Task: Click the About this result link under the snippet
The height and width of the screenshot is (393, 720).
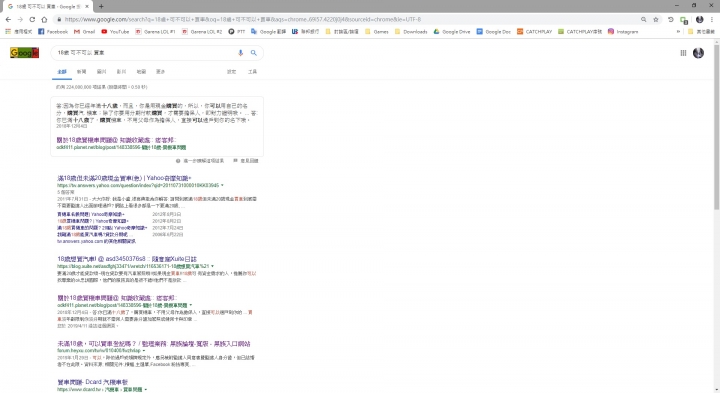Action: click(200, 161)
